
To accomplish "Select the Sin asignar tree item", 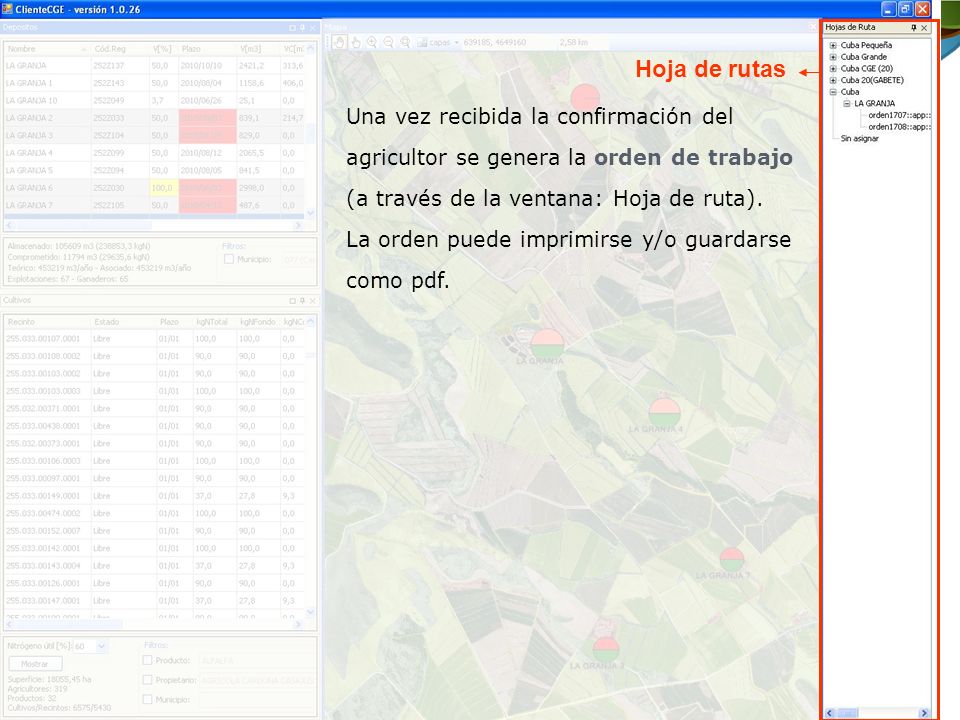I will [x=860, y=138].
